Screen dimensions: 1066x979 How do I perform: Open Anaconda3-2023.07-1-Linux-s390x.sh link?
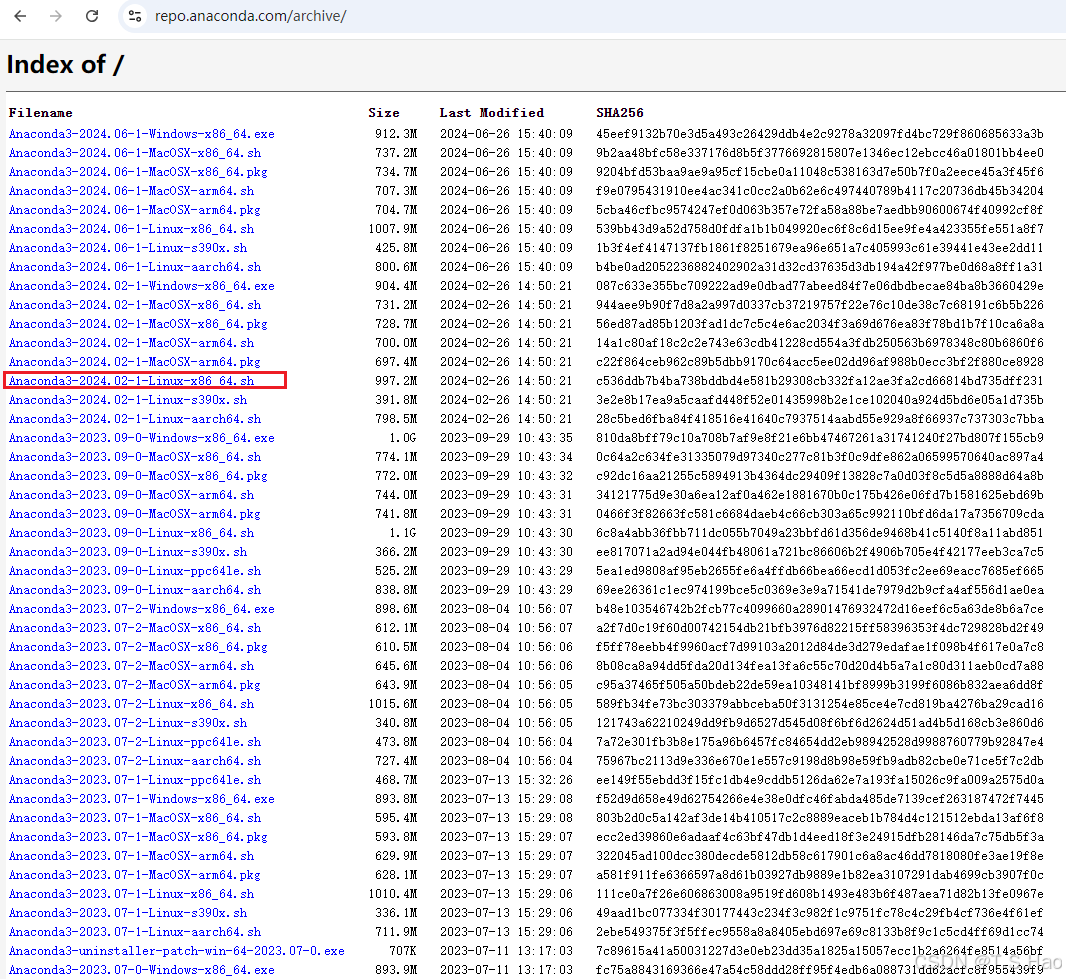[128, 914]
